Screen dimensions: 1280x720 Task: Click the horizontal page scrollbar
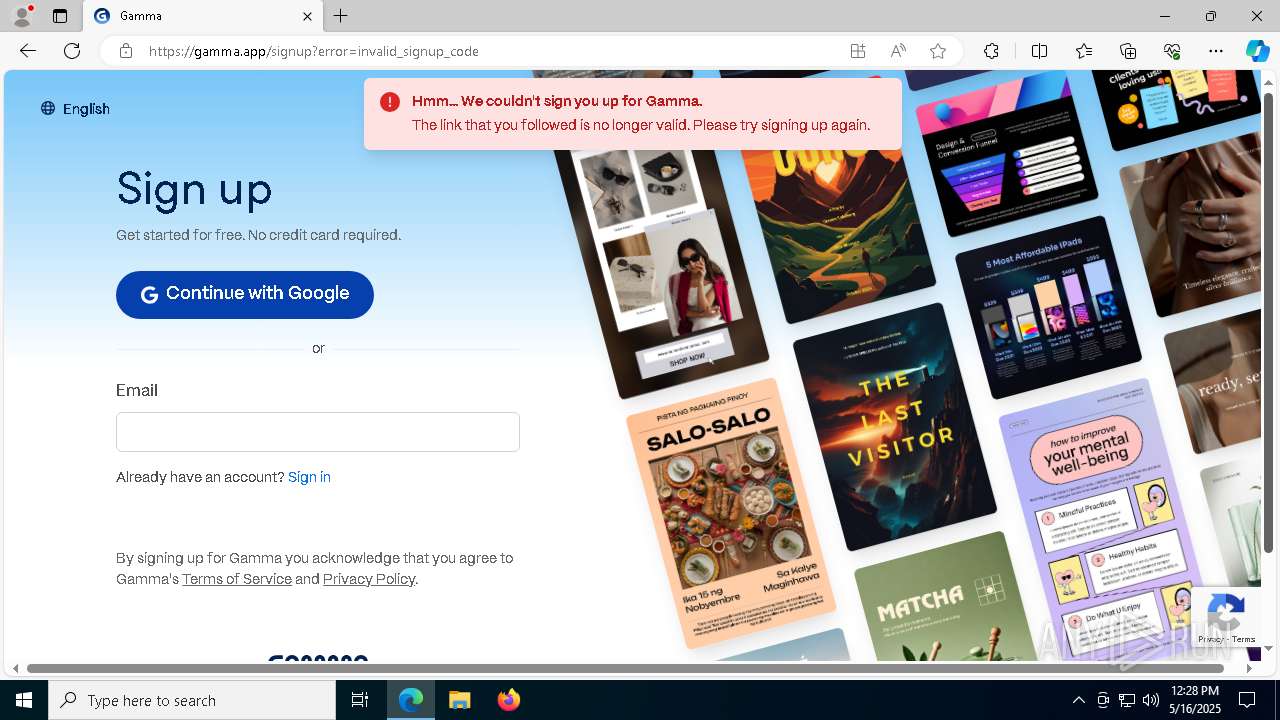(x=626, y=668)
